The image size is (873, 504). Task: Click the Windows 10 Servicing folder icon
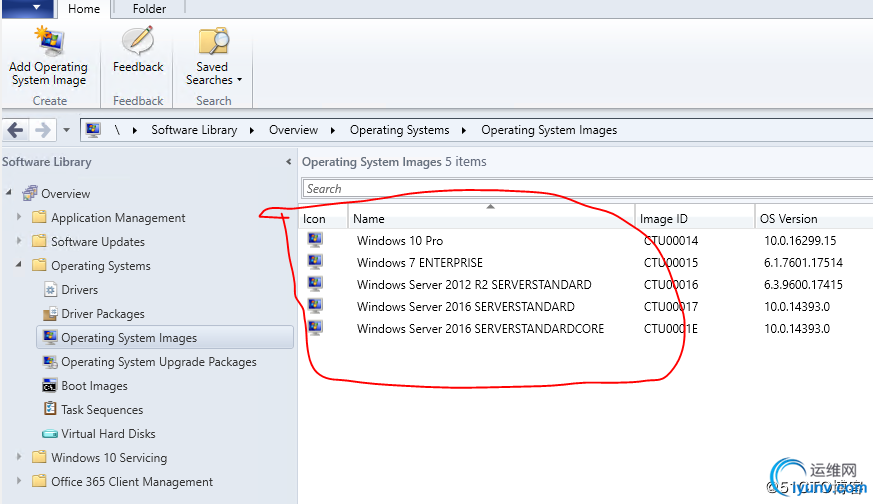pos(39,457)
